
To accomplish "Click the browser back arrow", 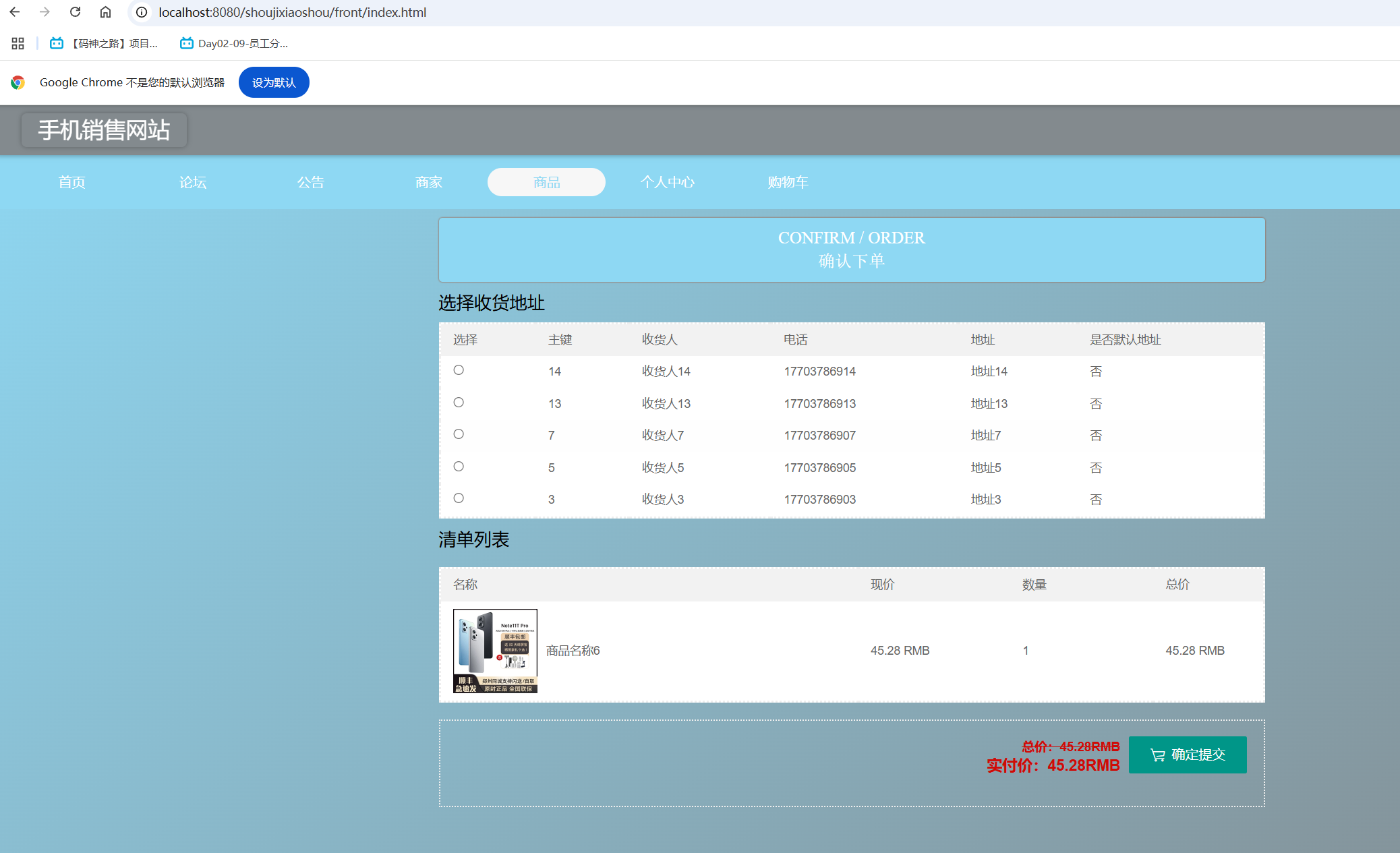I will click(15, 12).
